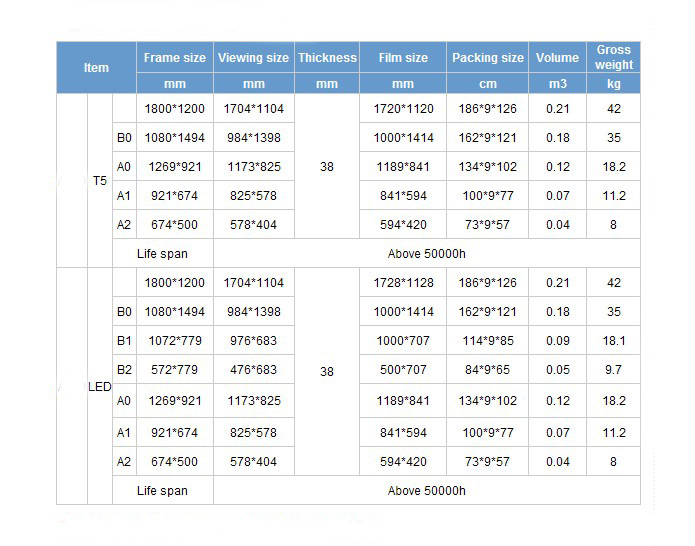Select the "Thickness" header cell

pyautogui.click(x=327, y=58)
